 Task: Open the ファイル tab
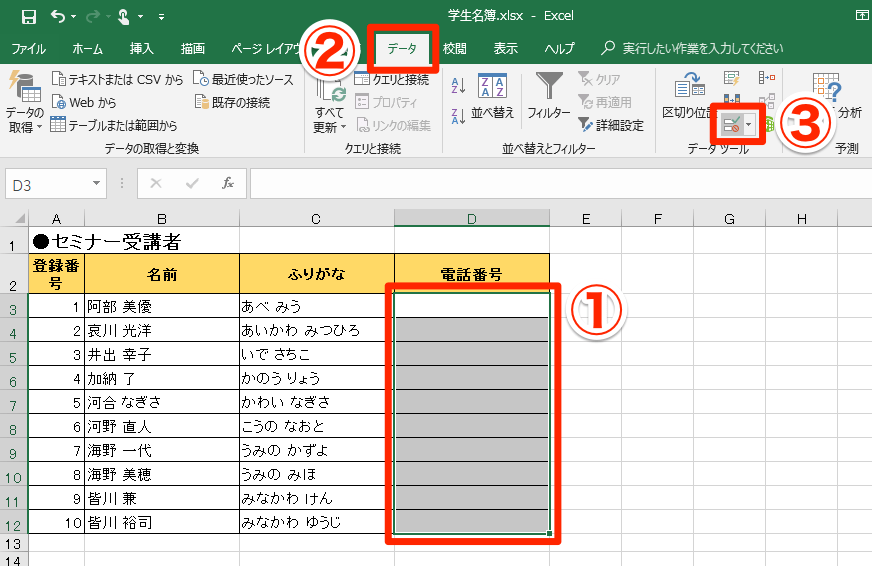coord(28,49)
